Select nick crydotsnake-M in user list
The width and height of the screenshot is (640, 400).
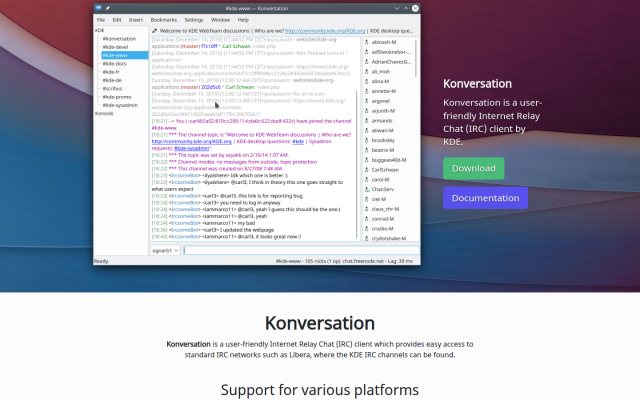(389, 238)
